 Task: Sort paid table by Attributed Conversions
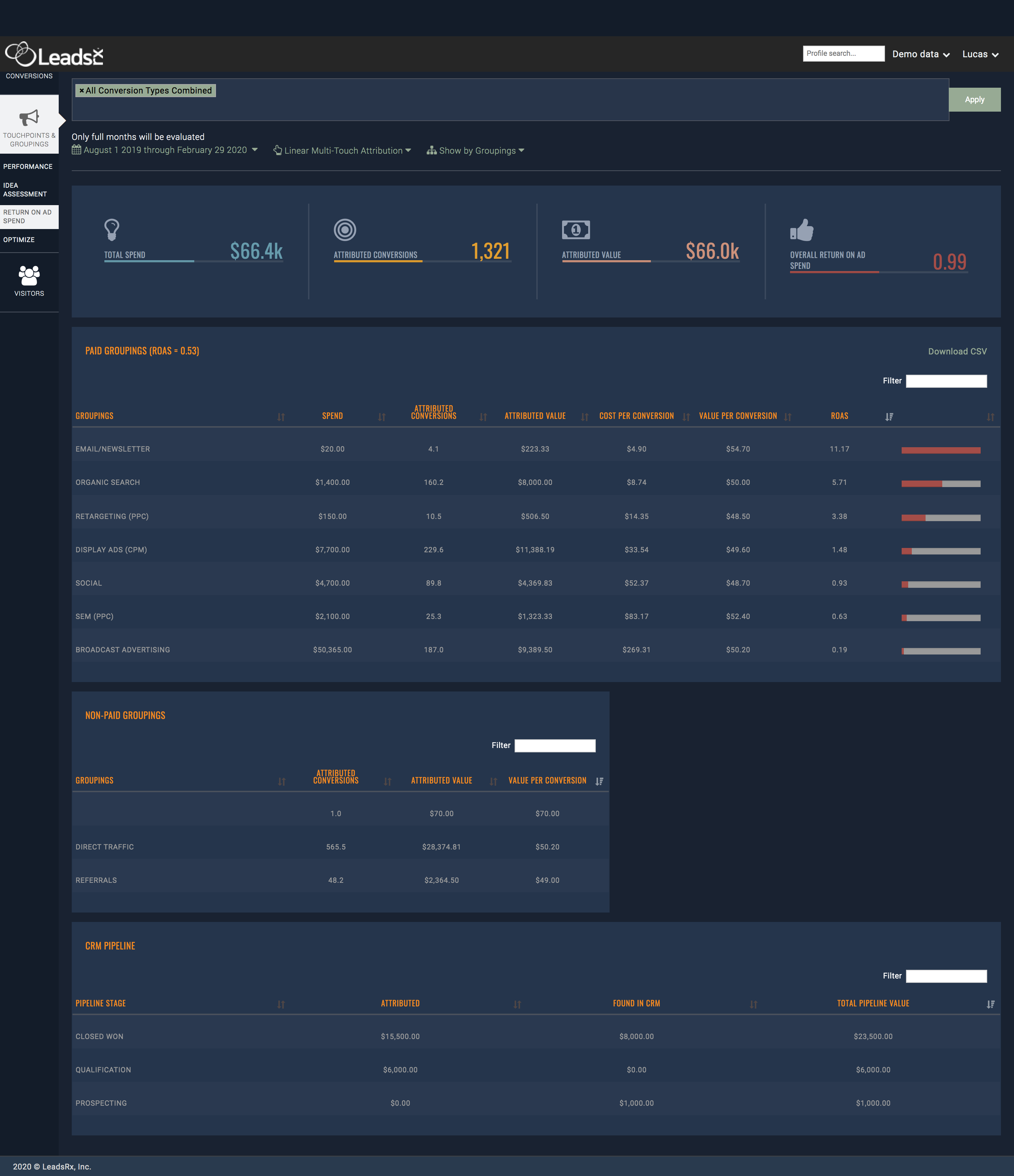click(483, 417)
